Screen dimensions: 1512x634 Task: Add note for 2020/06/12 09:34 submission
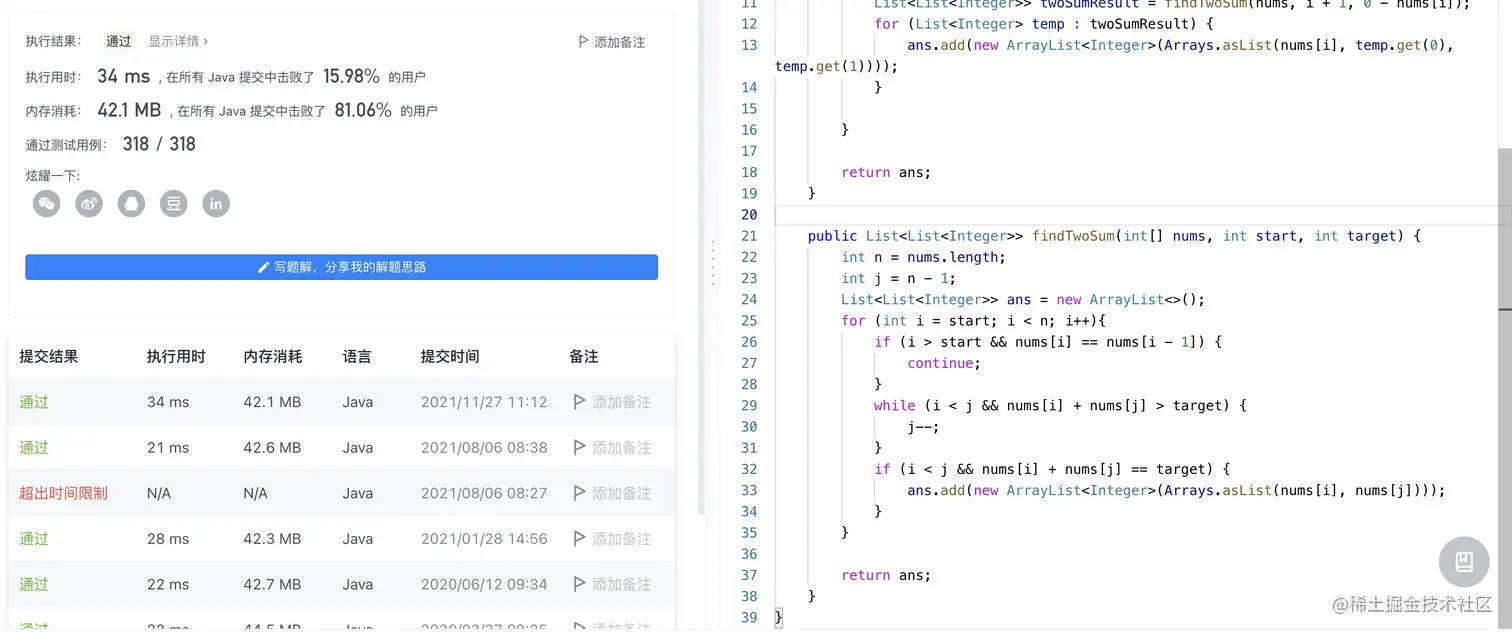click(x=611, y=584)
